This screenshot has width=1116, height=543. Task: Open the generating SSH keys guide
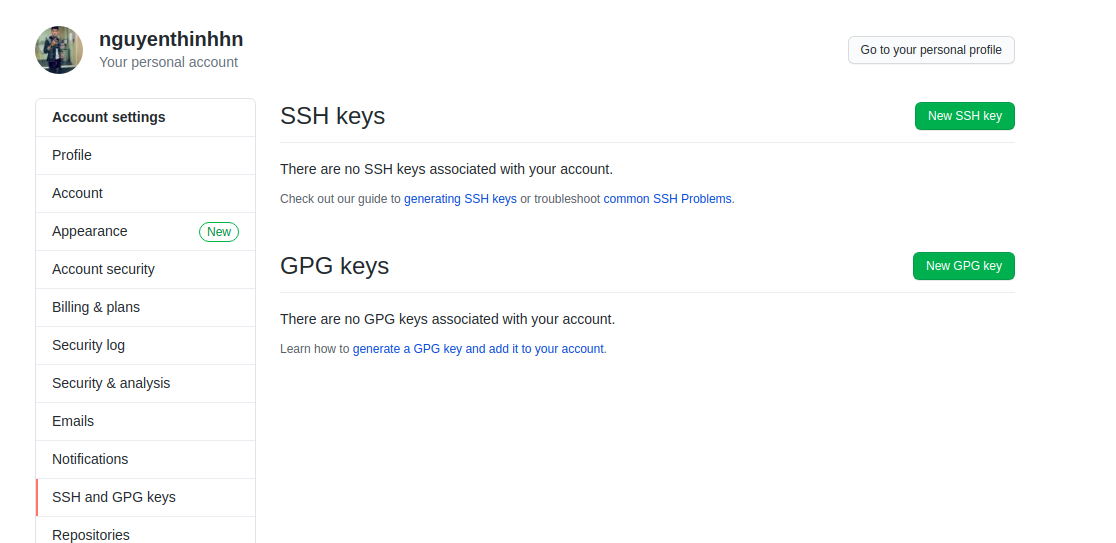[x=460, y=199]
